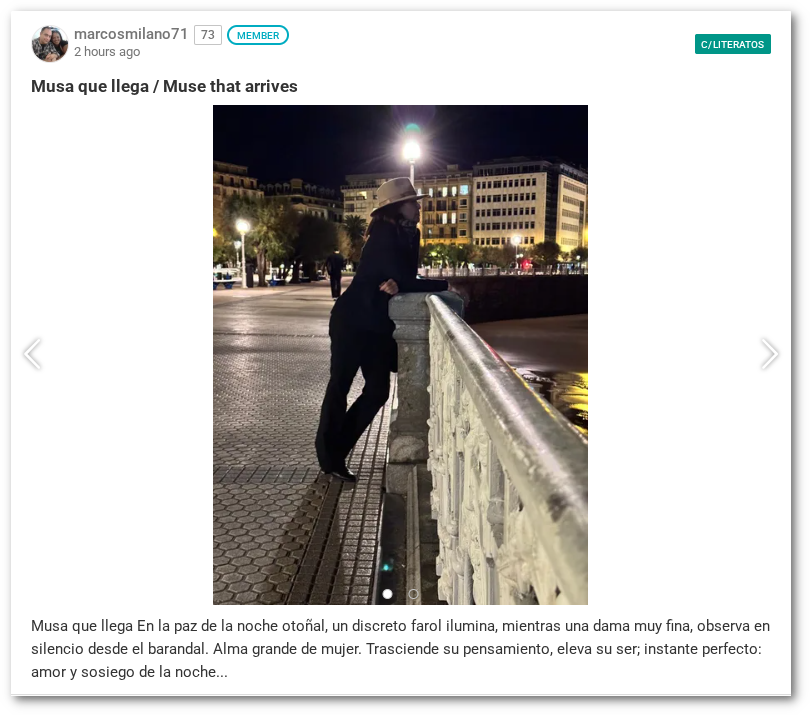
Task: Advance to next image with right arrow
Action: pos(769,354)
